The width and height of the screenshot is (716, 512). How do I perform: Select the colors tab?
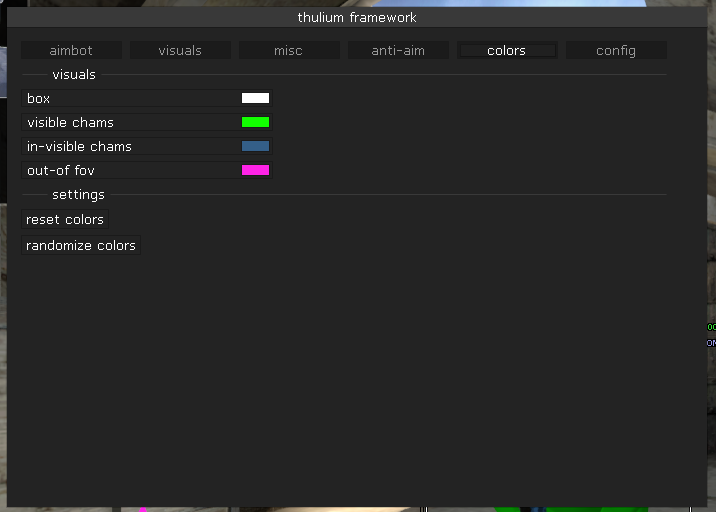(x=507, y=50)
